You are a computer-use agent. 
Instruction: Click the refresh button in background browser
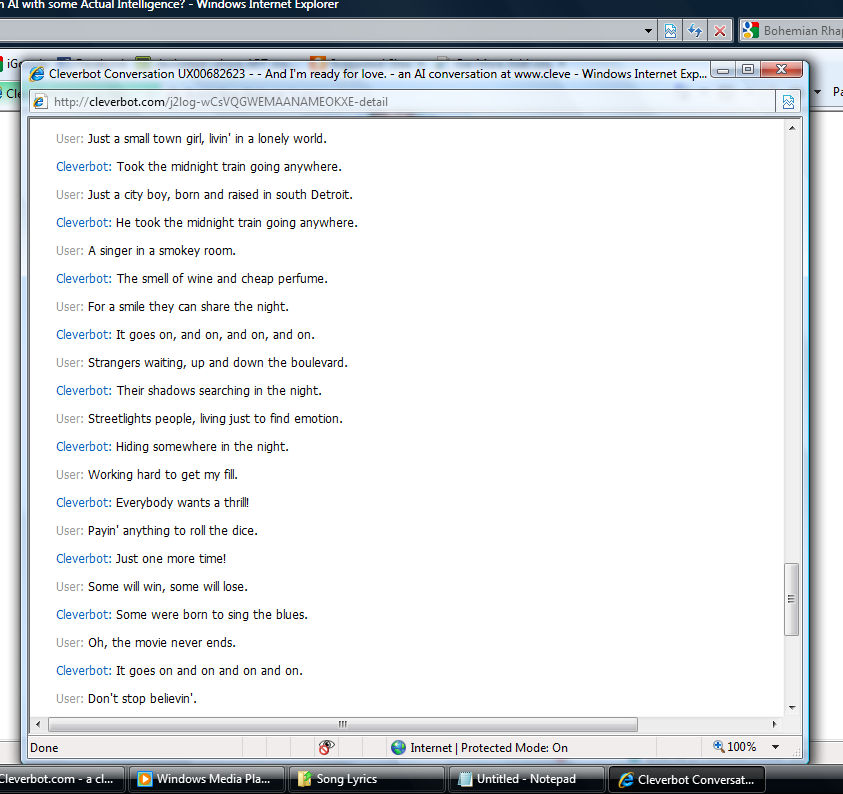pyautogui.click(x=695, y=31)
